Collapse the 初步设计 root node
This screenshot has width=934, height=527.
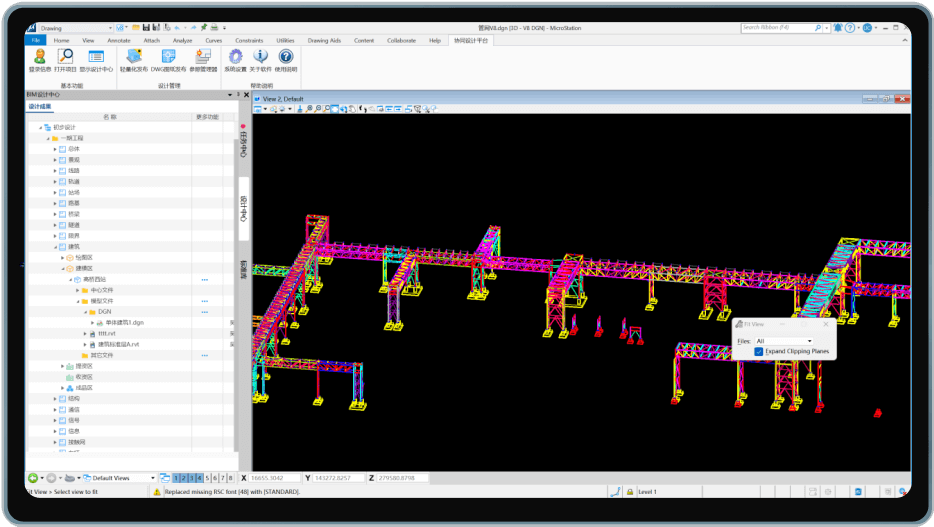tap(41, 127)
